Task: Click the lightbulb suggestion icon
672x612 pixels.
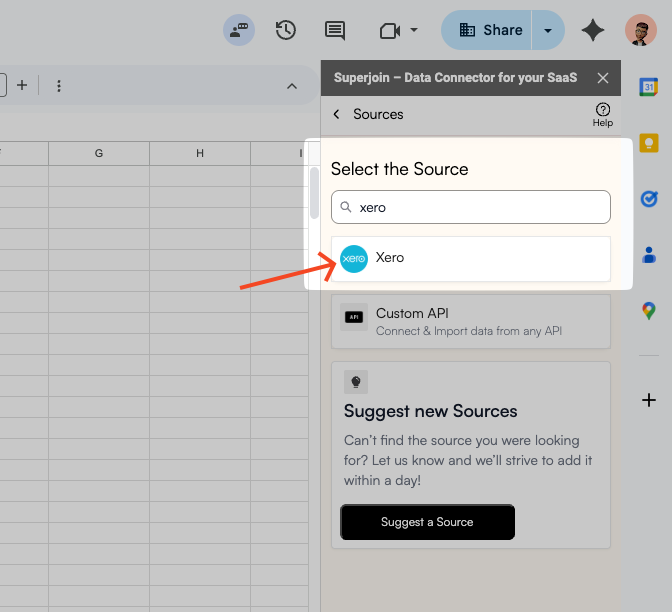Action: 356,381
